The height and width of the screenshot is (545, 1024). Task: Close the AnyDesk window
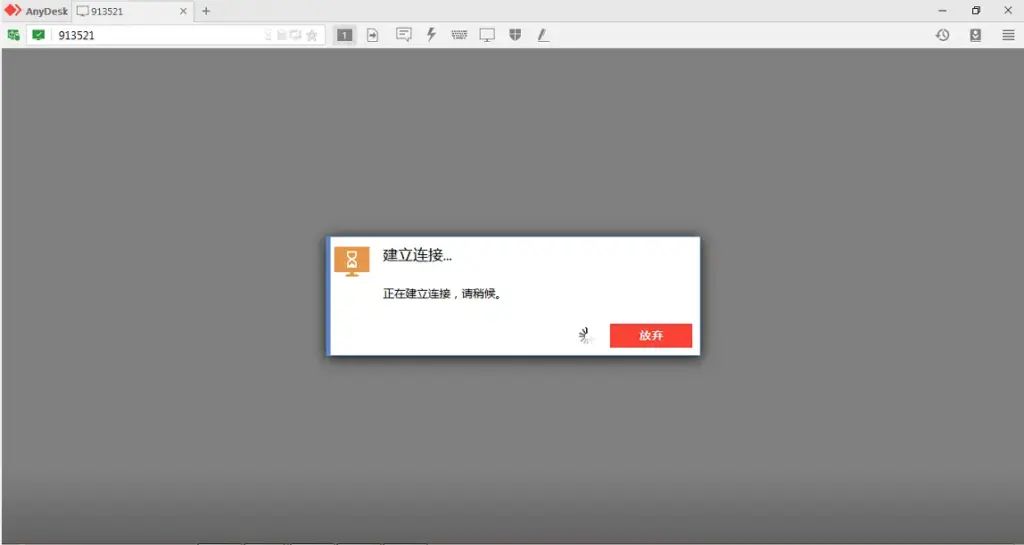(x=1008, y=11)
